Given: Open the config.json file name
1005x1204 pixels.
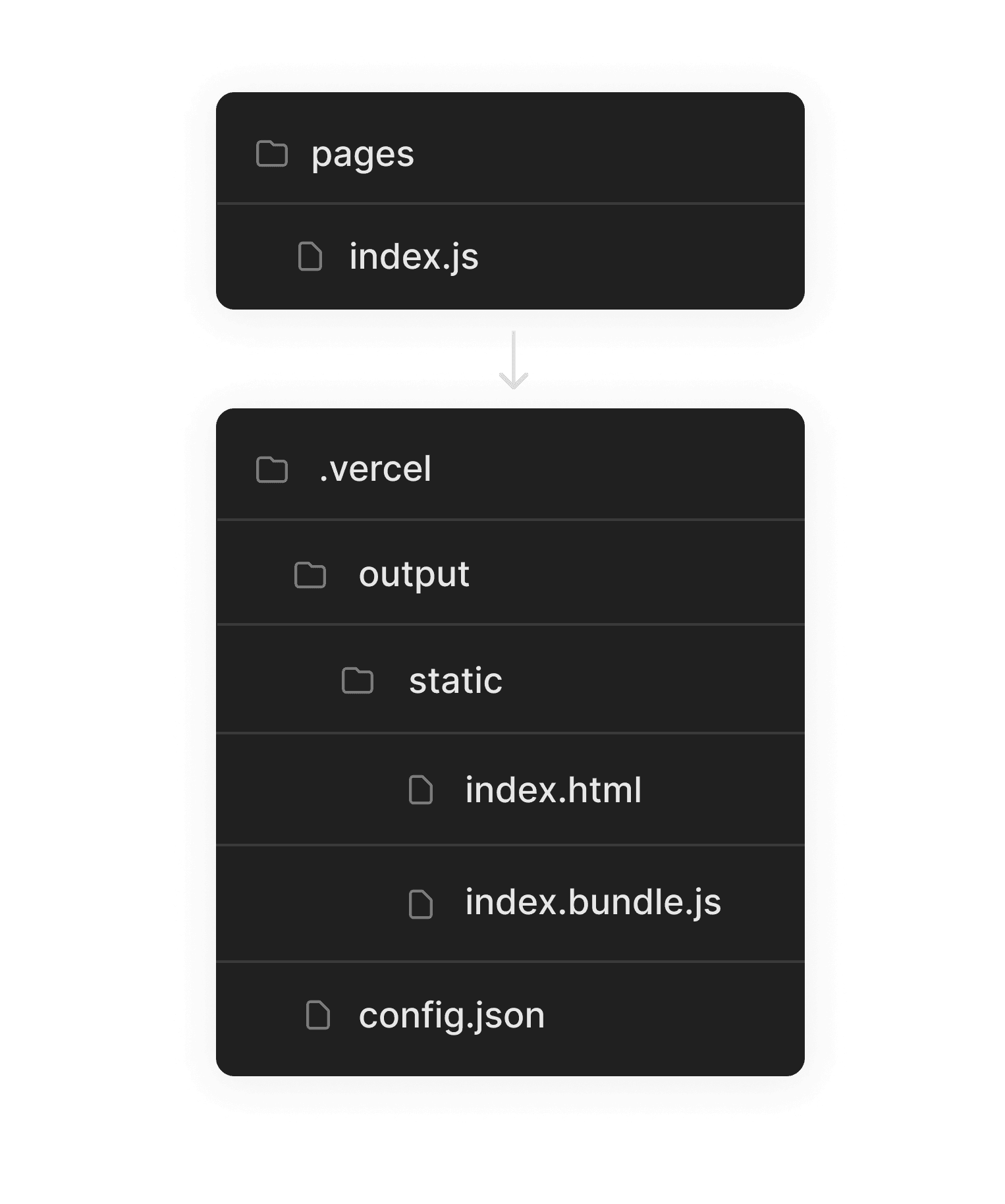Looking at the screenshot, I should 452,1015.
